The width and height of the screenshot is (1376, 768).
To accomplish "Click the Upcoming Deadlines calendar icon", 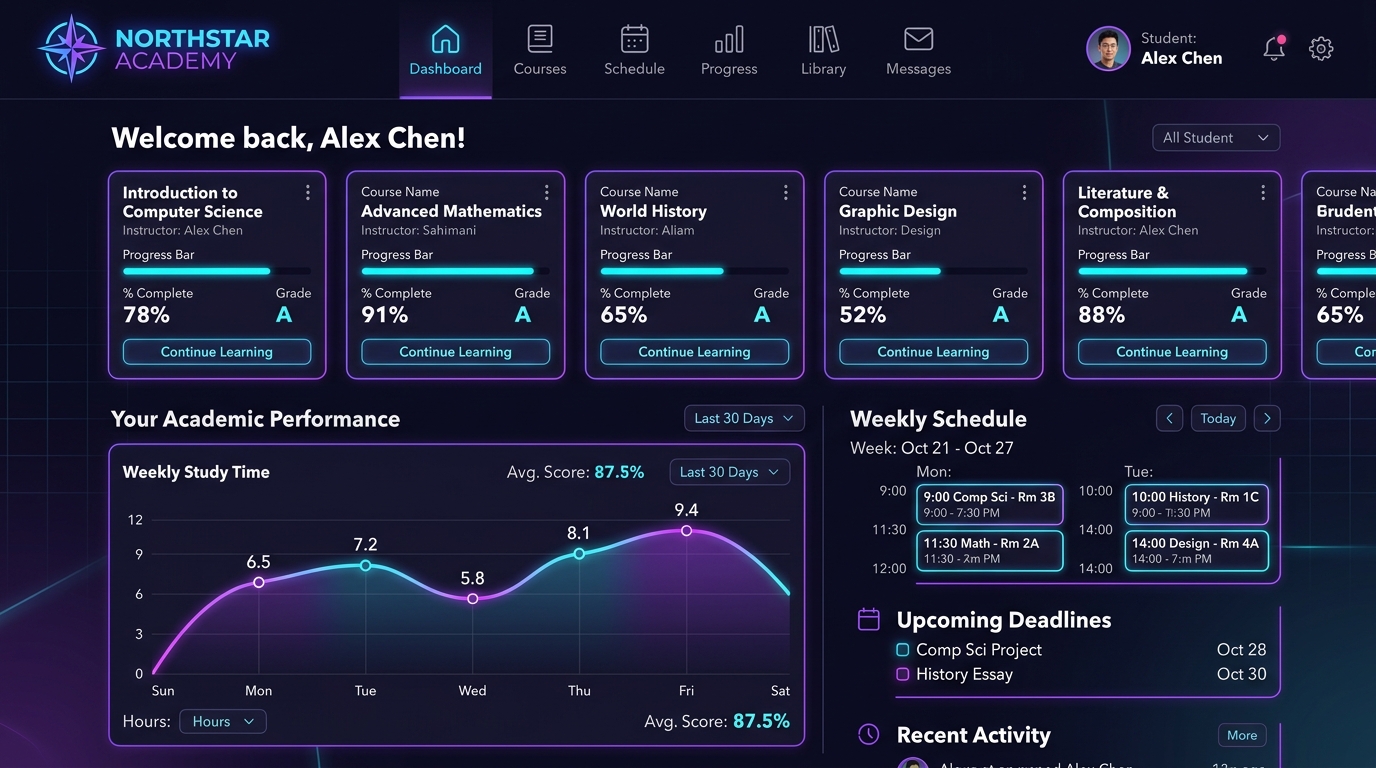I will (869, 620).
